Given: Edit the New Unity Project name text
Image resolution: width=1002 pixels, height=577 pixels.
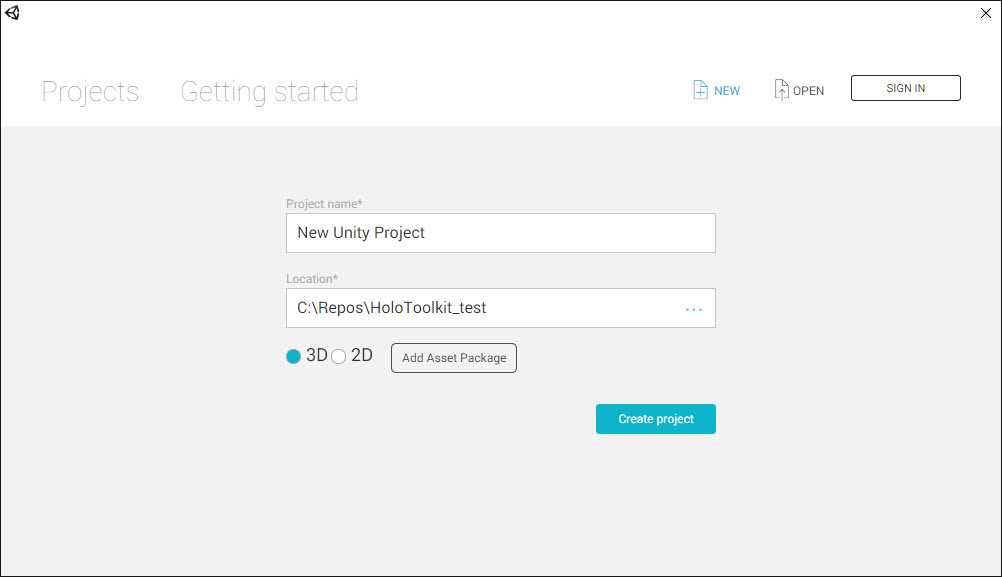Looking at the screenshot, I should point(360,232).
